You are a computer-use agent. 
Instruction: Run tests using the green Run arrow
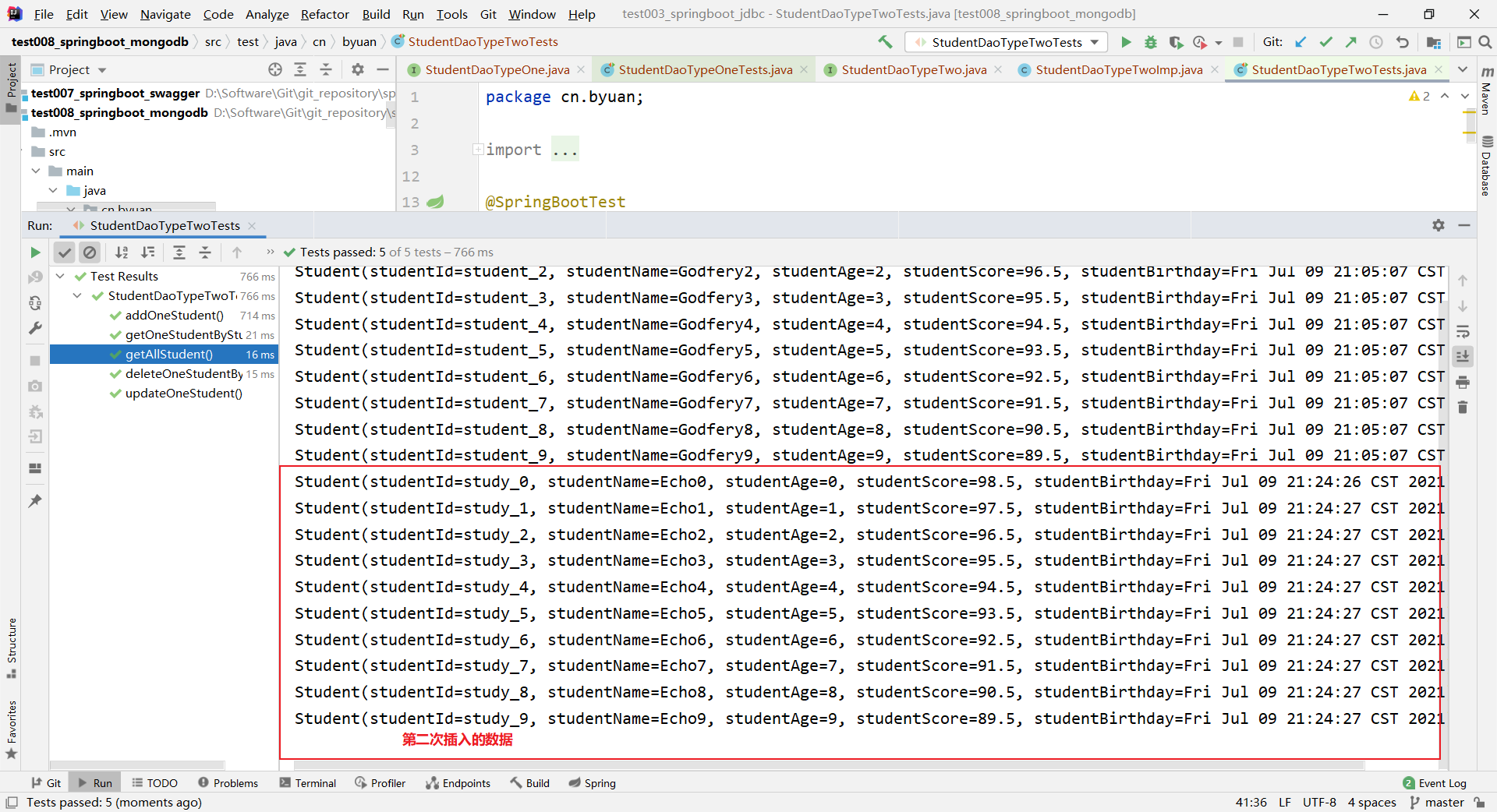pyautogui.click(x=1126, y=42)
